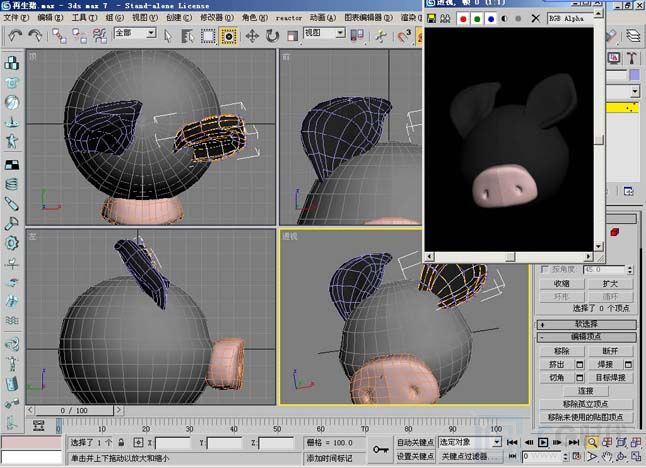Screen dimensions: 646x468
Task: Click Clone Rendered Frame Window binoculars icon
Action: (x=445, y=19)
